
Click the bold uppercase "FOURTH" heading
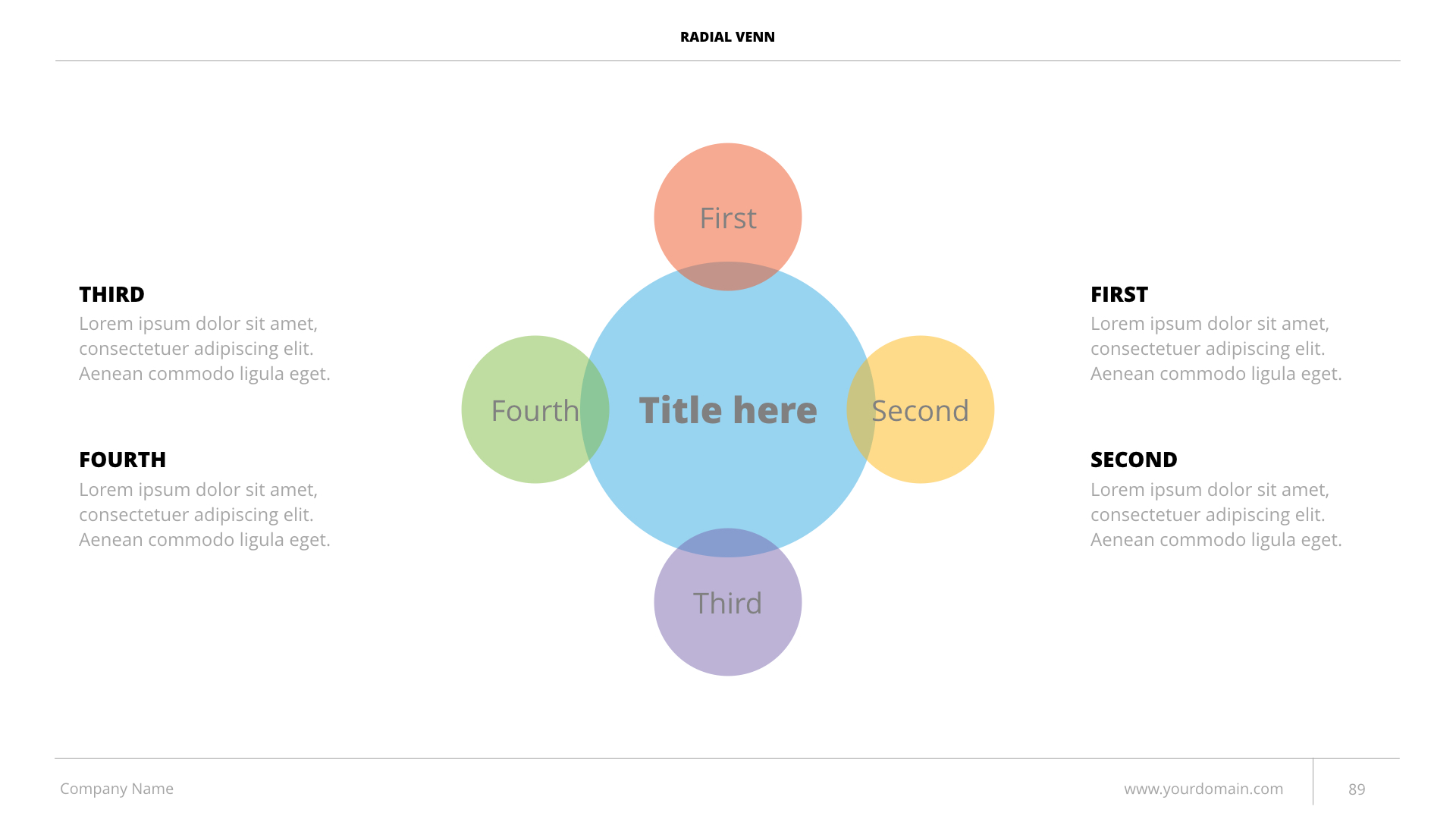tap(122, 460)
